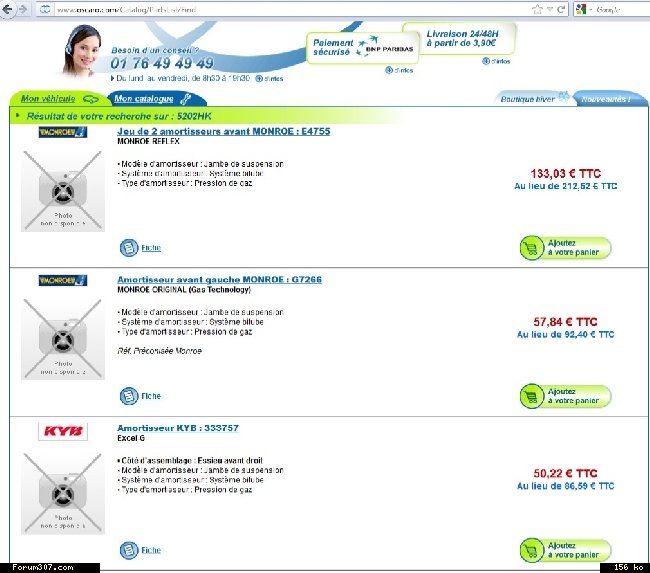Image resolution: width=650 pixels, height=573 pixels.
Task: Open d'infos link under Paiement sécurisé
Action: [x=399, y=70]
